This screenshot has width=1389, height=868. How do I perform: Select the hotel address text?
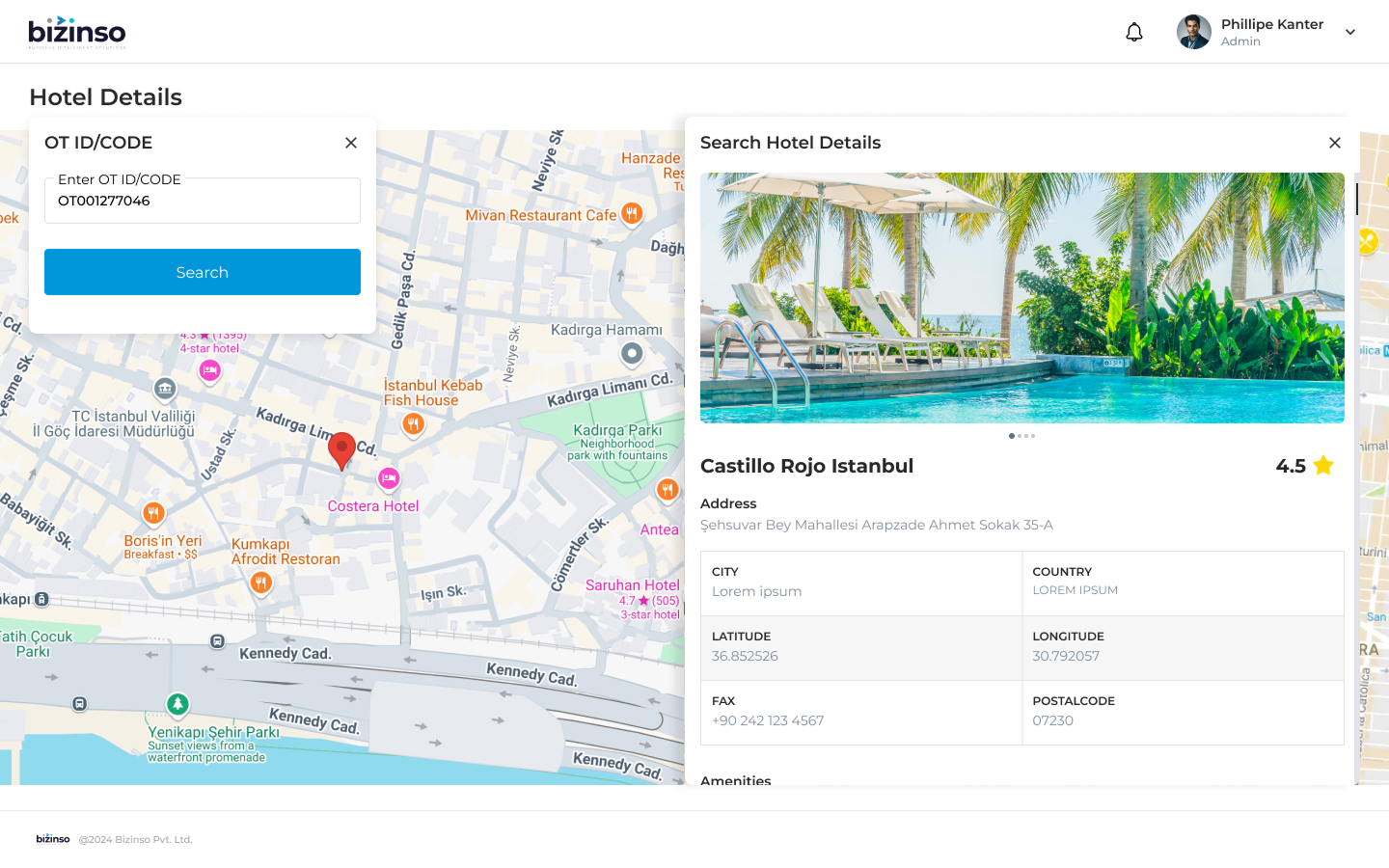pos(877,525)
